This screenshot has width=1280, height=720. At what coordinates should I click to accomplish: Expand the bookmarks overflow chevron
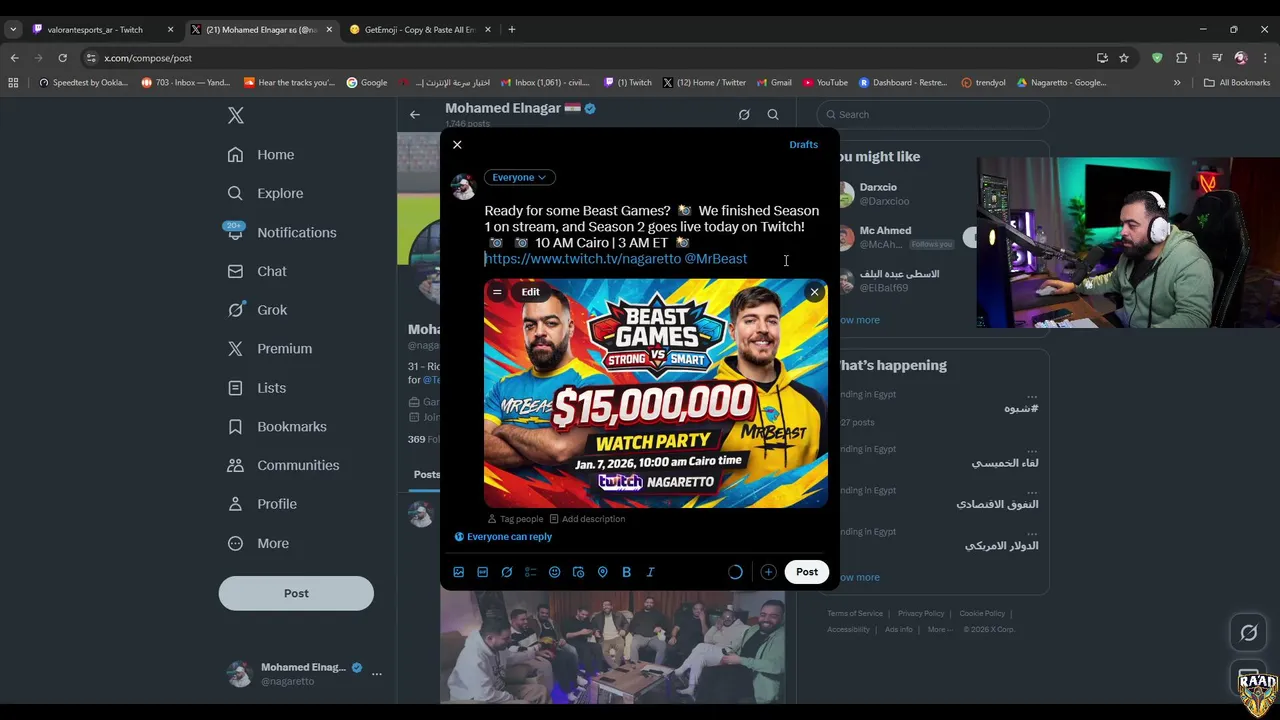(1177, 83)
